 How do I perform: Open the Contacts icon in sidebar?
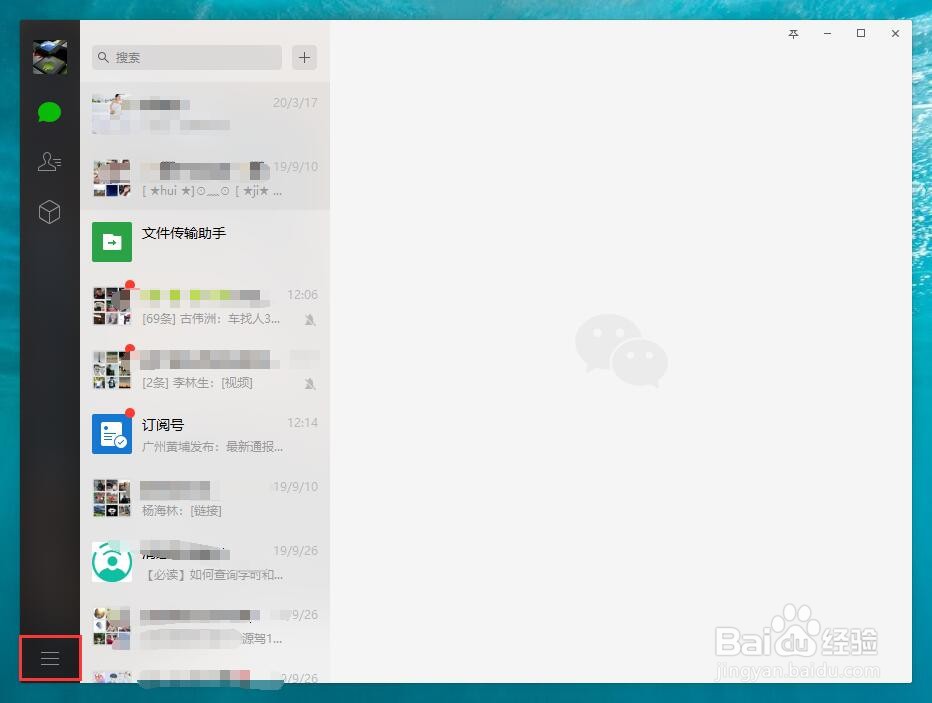click(50, 162)
